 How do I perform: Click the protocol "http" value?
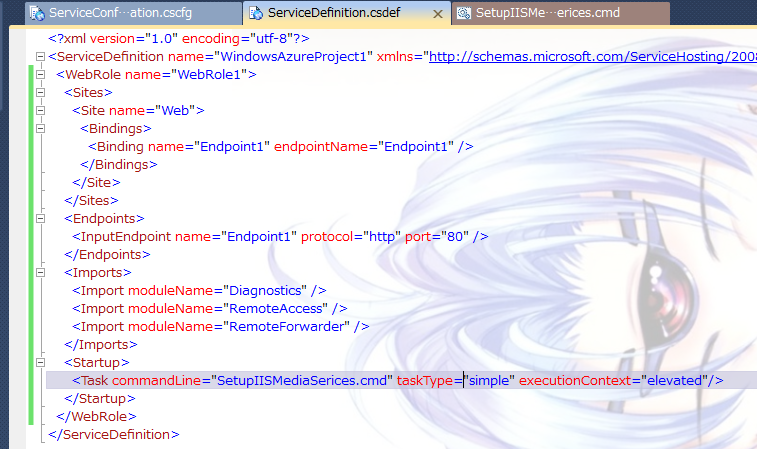382,237
